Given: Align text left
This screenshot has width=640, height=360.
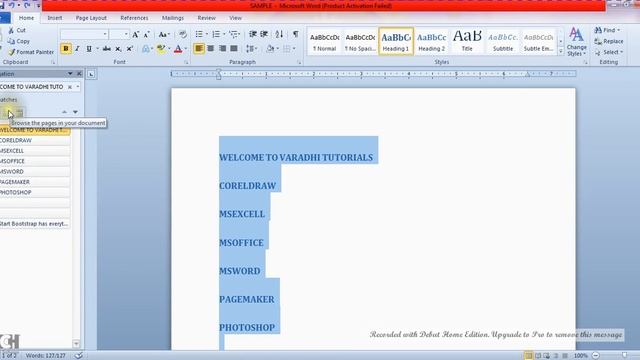Looking at the screenshot, I should (x=199, y=49).
